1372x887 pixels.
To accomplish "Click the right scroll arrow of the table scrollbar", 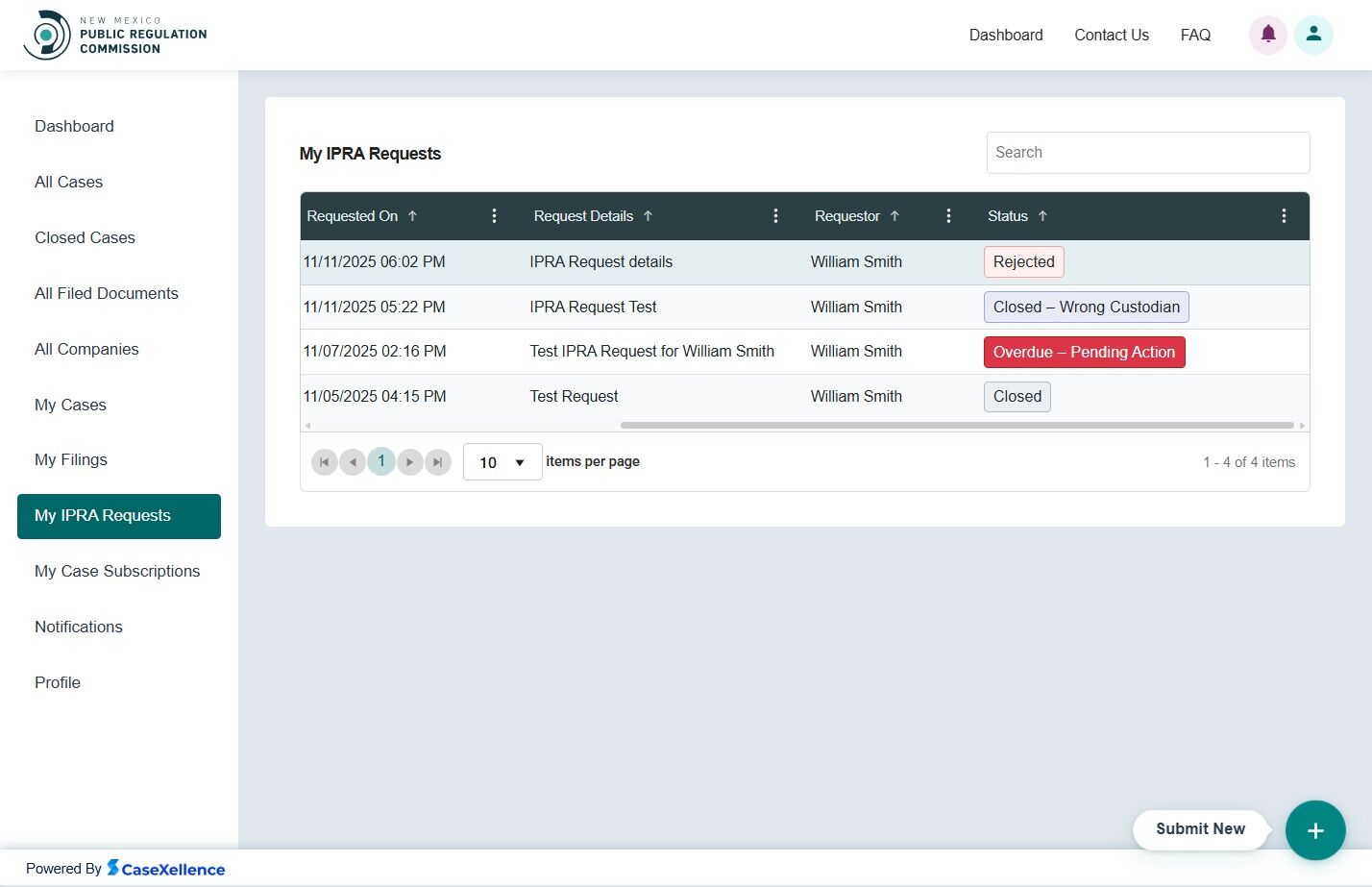I will pyautogui.click(x=1302, y=425).
